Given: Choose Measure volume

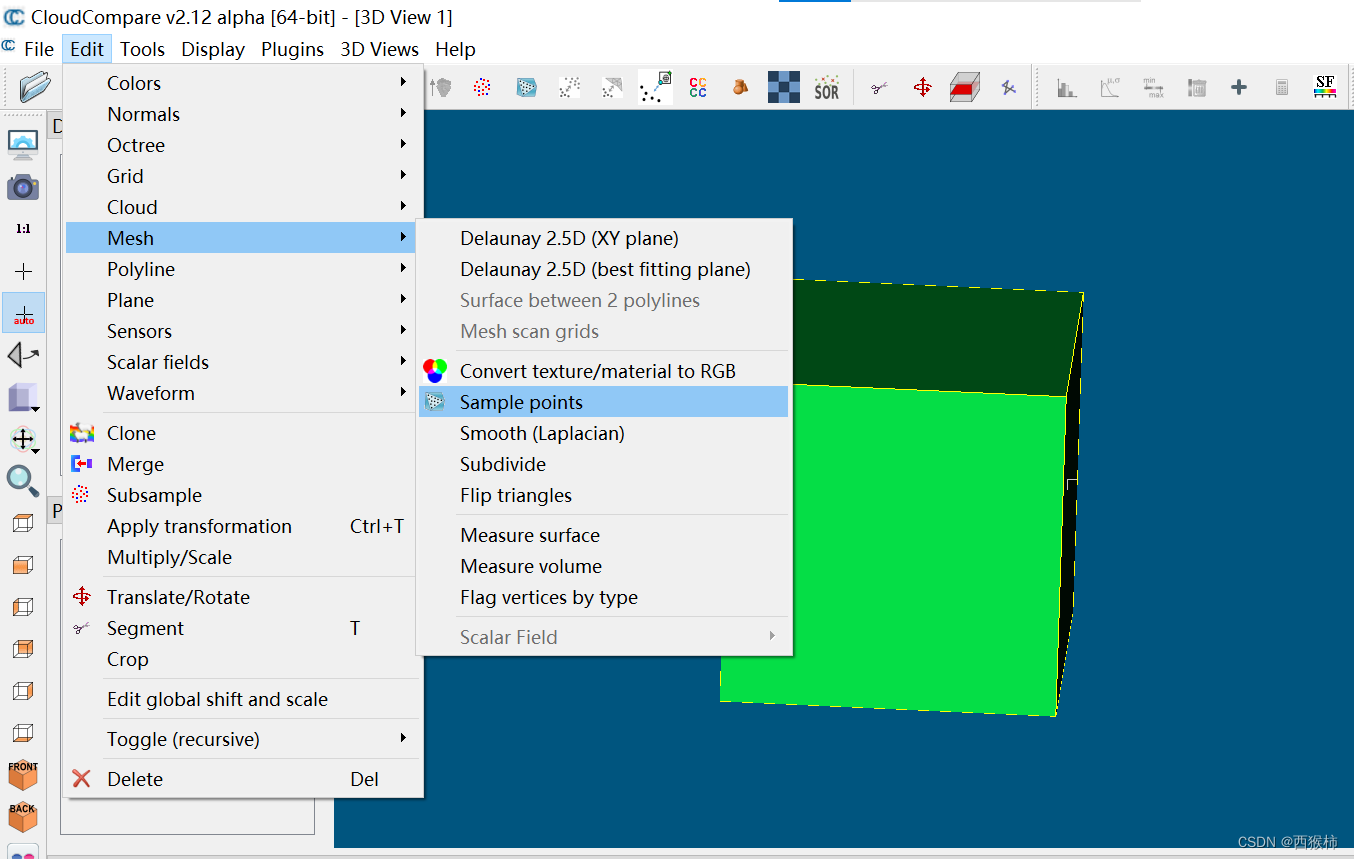Looking at the screenshot, I should 604,566.
